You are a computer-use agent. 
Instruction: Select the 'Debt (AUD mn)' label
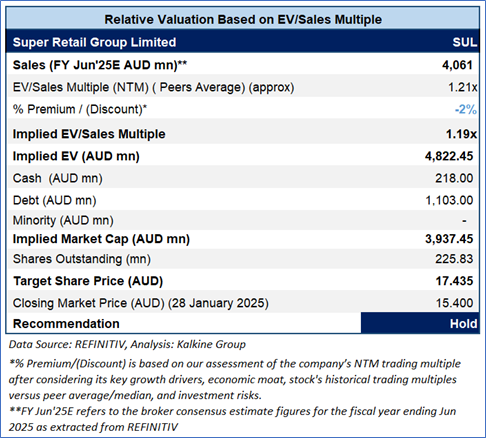54,200
